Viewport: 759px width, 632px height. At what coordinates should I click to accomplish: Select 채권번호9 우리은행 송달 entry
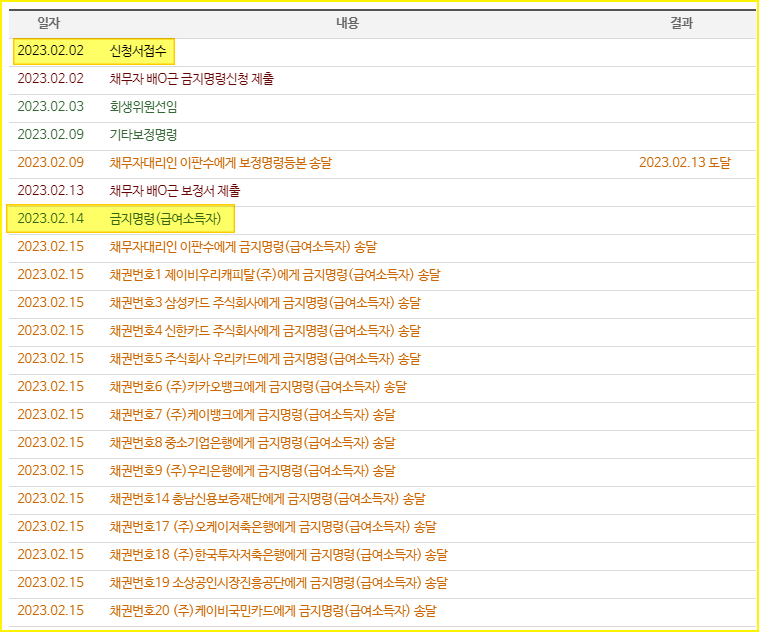point(253,471)
